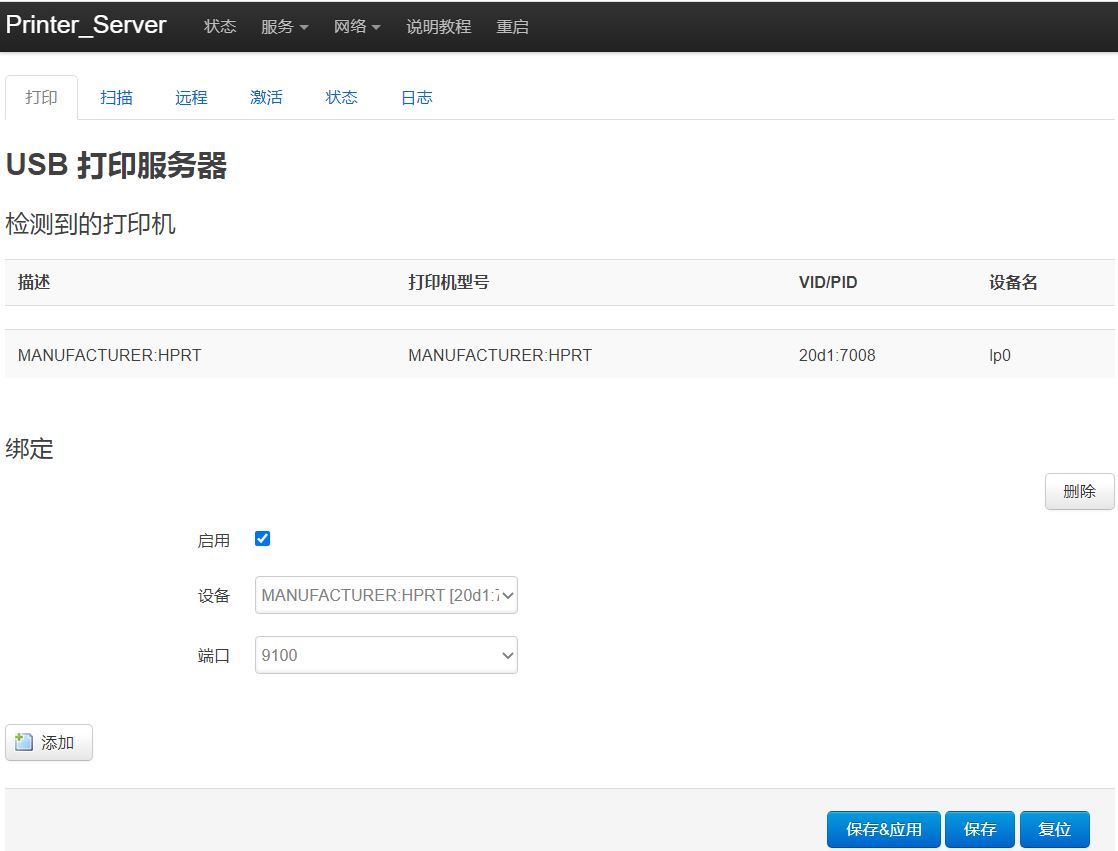
Task: Expand the 网络 dropdown menu
Action: click(357, 27)
